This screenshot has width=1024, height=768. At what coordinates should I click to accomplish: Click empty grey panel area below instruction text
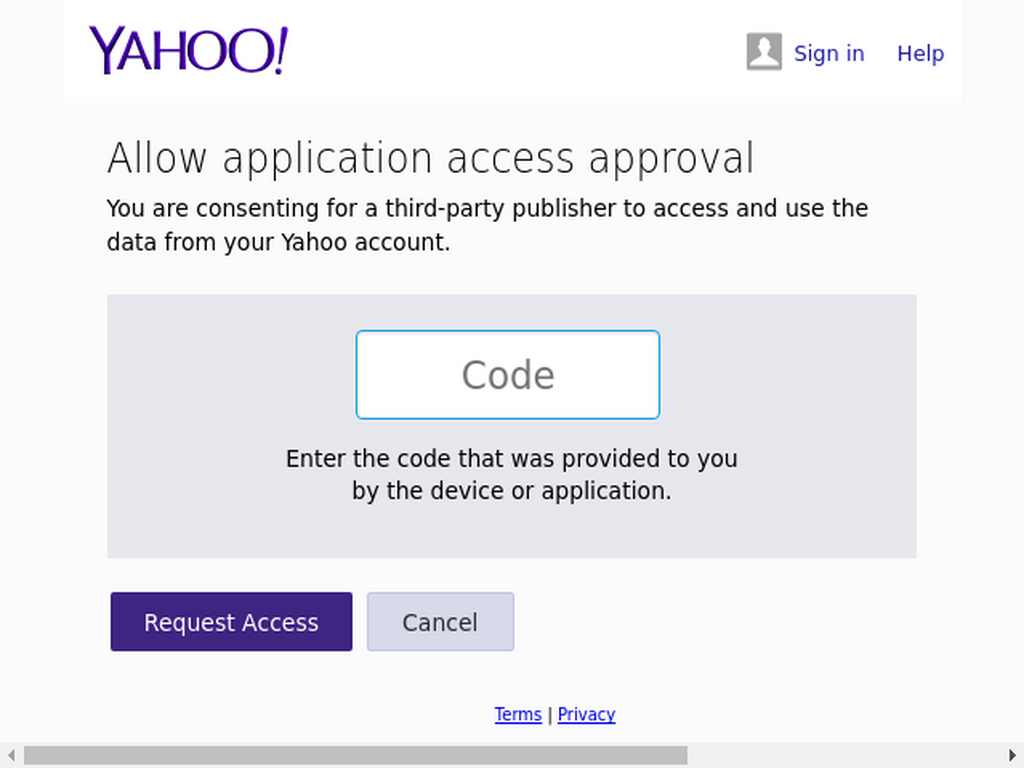point(511,532)
